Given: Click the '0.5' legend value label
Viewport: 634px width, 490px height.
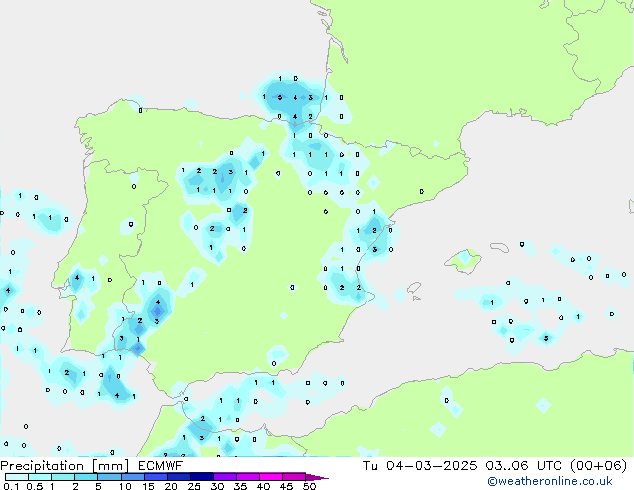Looking at the screenshot, I should tap(34, 486).
